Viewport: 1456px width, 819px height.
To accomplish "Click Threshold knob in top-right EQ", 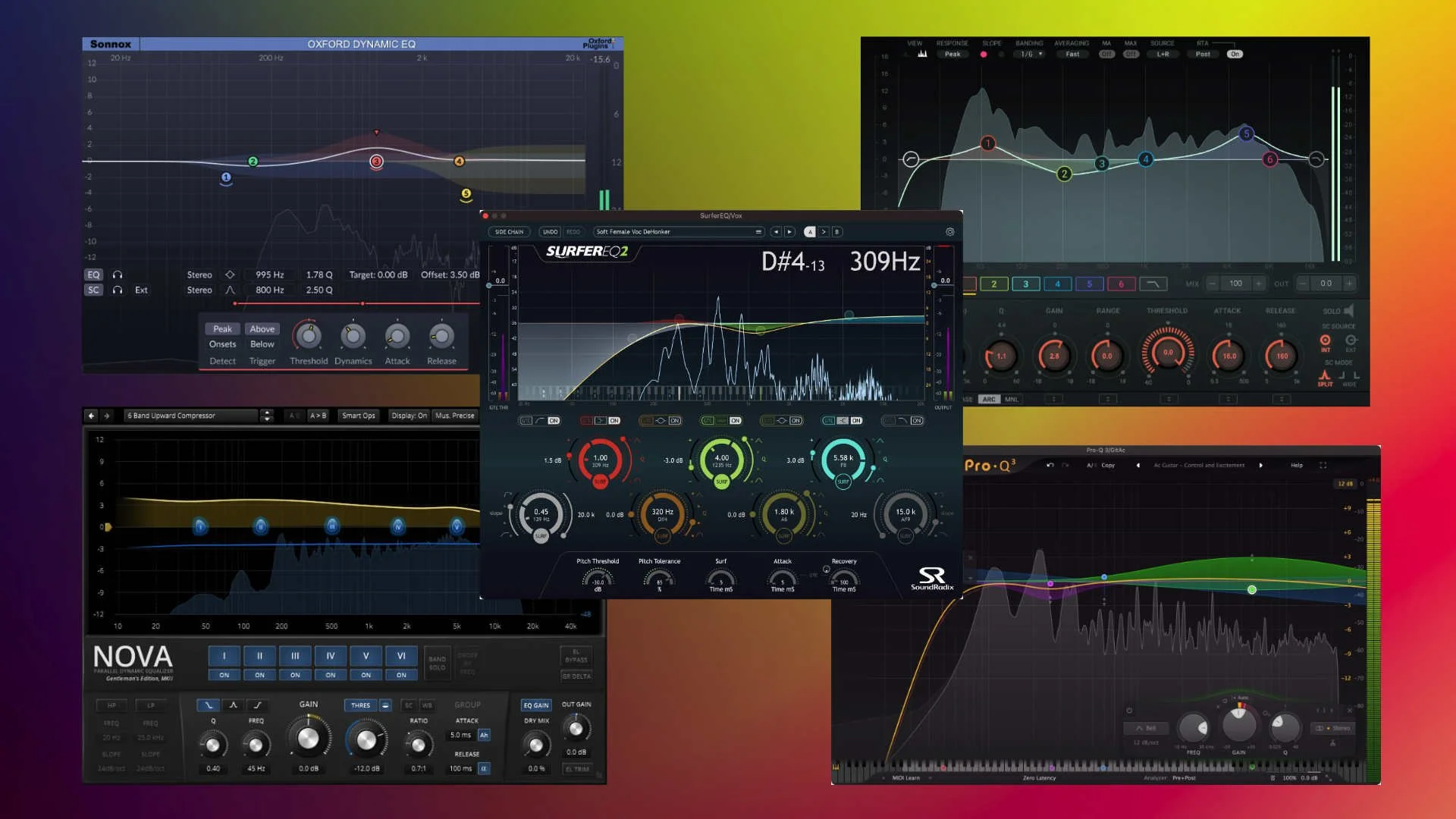I will (x=1168, y=353).
